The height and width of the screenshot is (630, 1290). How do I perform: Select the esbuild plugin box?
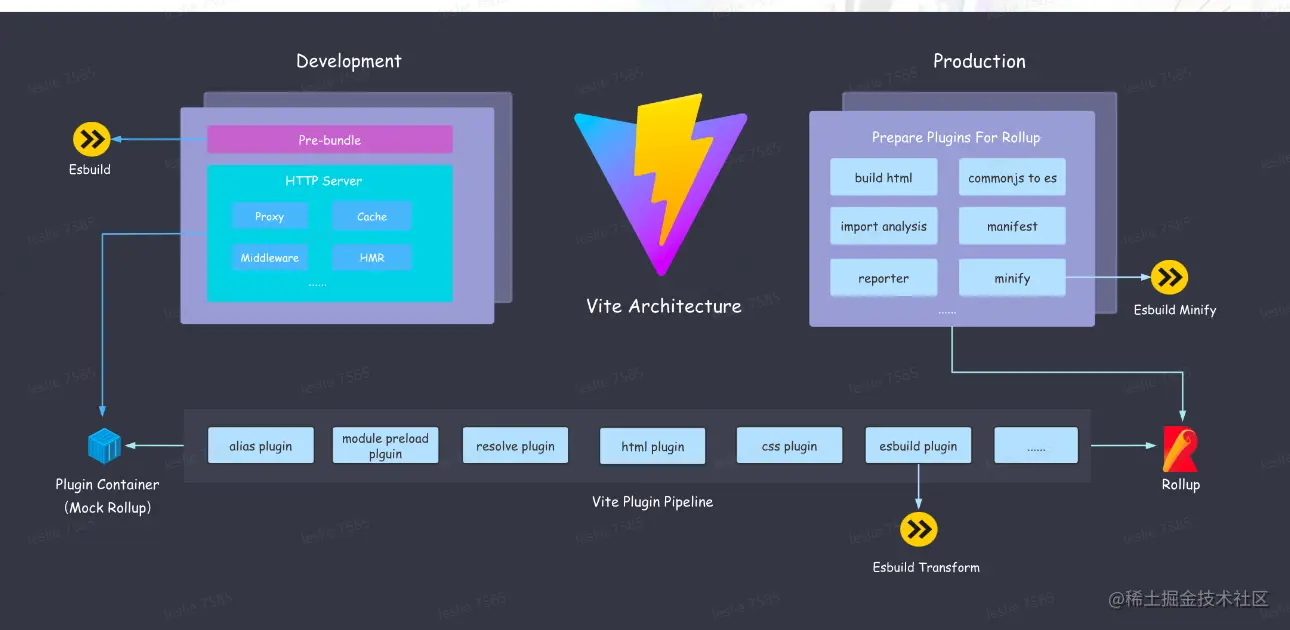(x=918, y=446)
